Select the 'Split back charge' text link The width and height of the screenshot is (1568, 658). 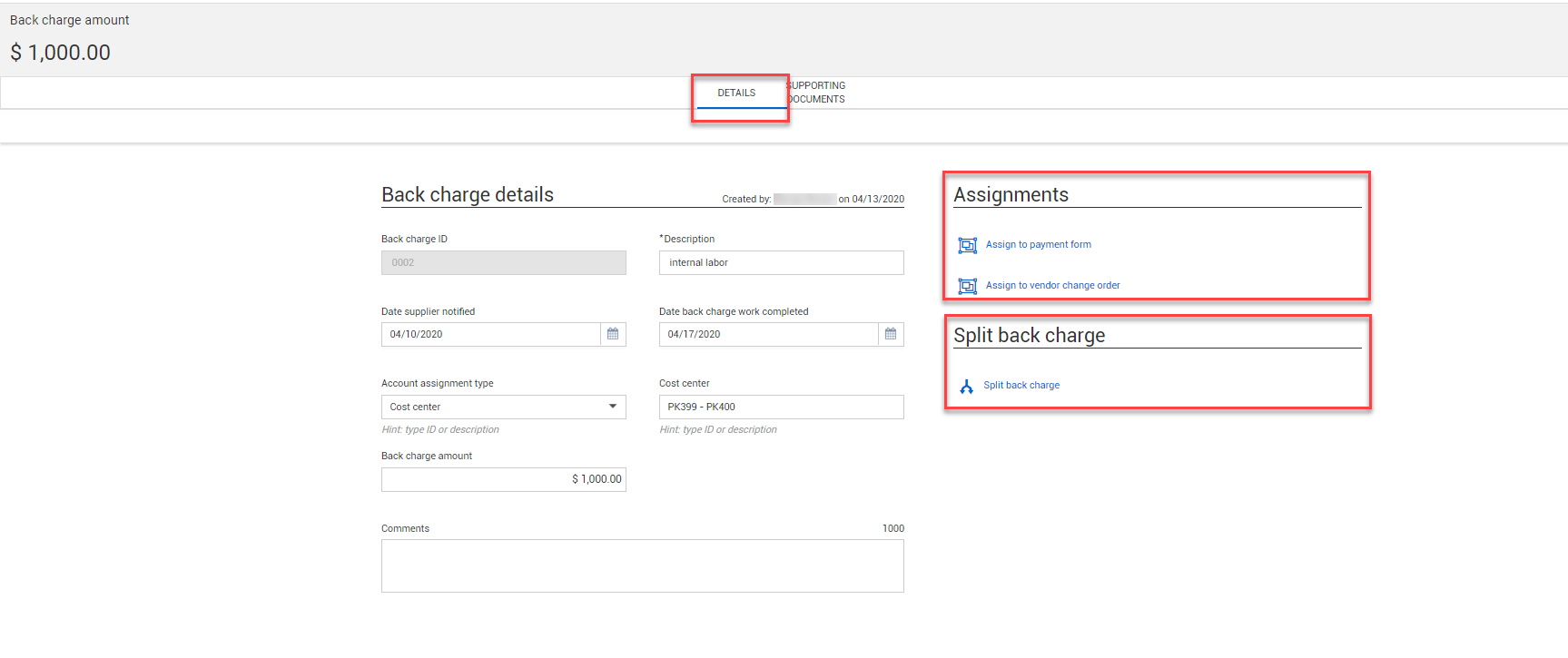(1021, 386)
